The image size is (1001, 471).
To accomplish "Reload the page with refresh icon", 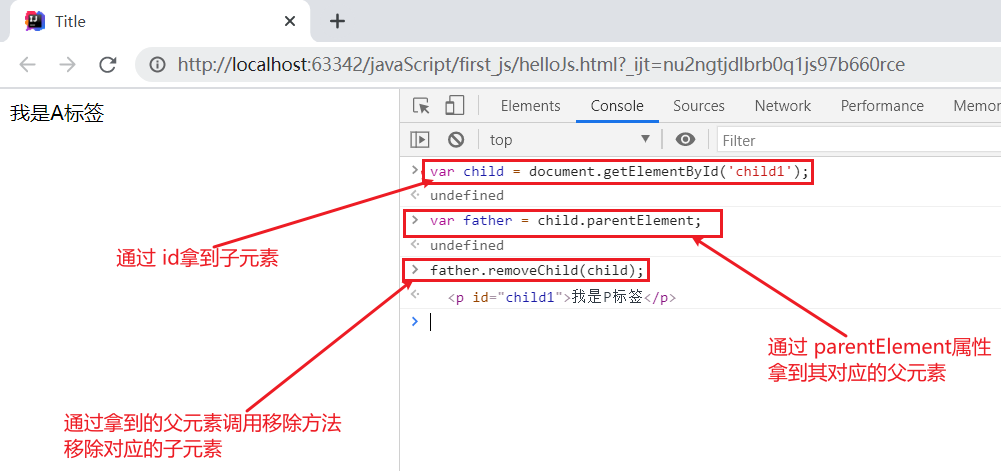I will click(x=108, y=64).
